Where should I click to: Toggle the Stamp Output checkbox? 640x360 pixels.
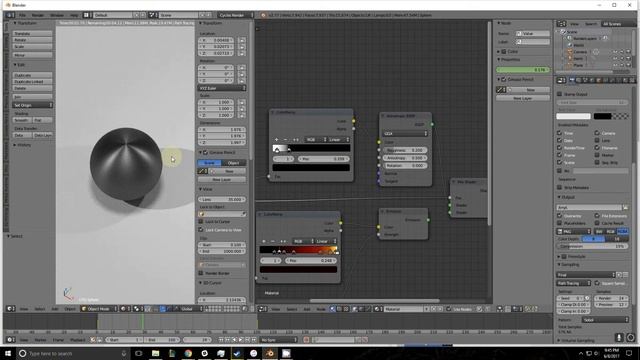tap(560, 94)
